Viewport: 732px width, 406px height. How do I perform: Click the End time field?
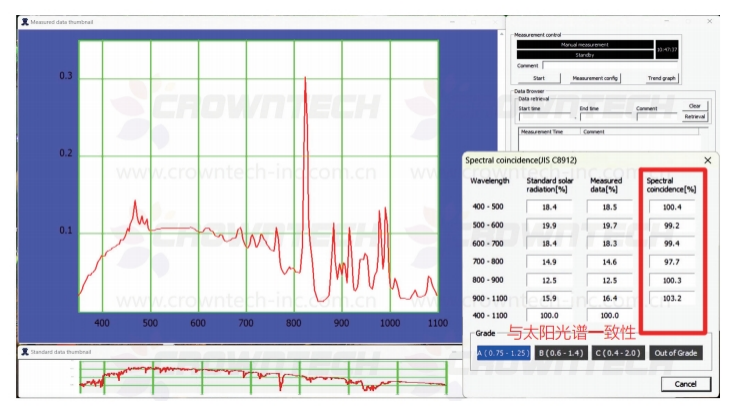[x=605, y=117]
